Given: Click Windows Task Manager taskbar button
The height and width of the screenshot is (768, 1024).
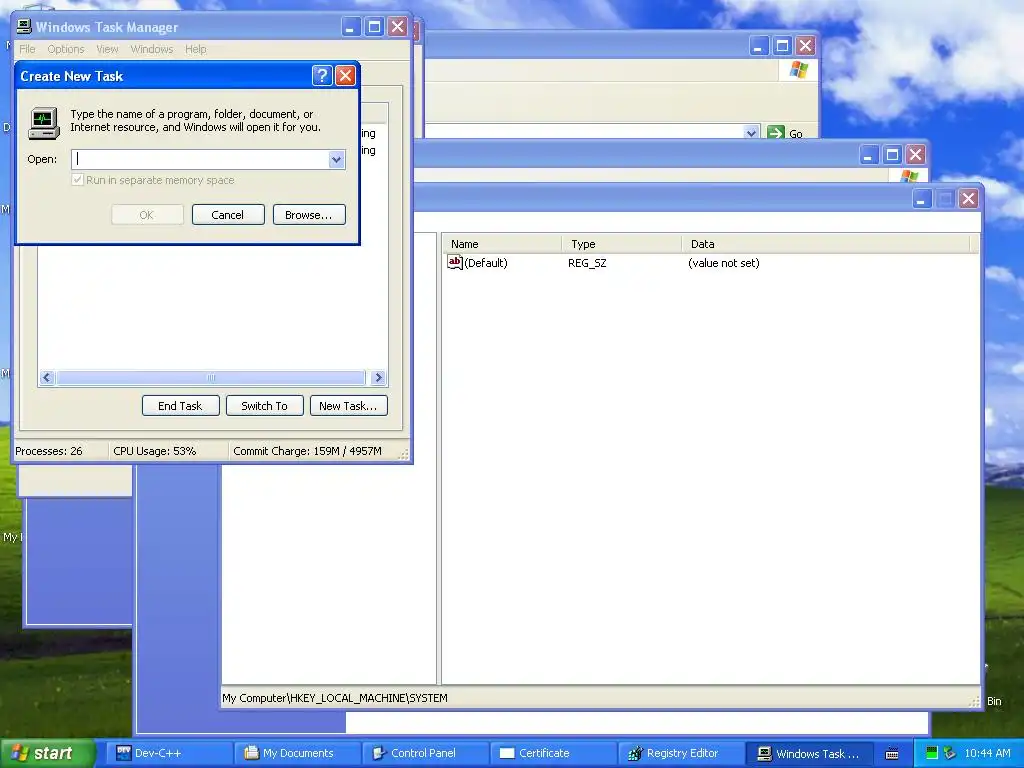Looking at the screenshot, I should (x=810, y=753).
